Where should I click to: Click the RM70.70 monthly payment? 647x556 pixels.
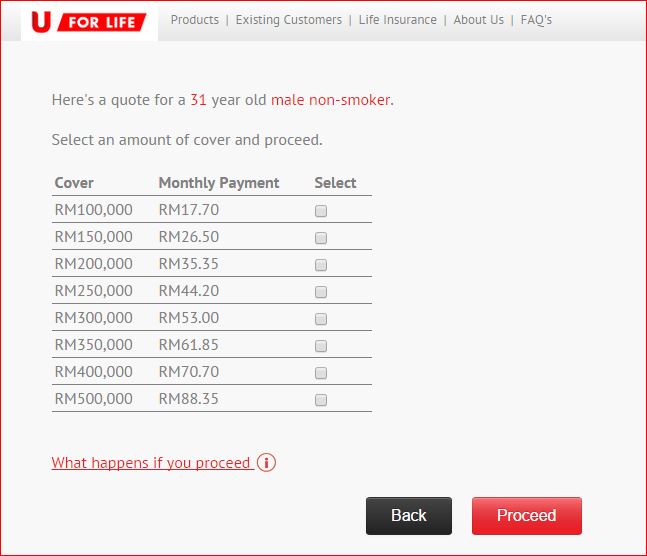click(x=189, y=371)
